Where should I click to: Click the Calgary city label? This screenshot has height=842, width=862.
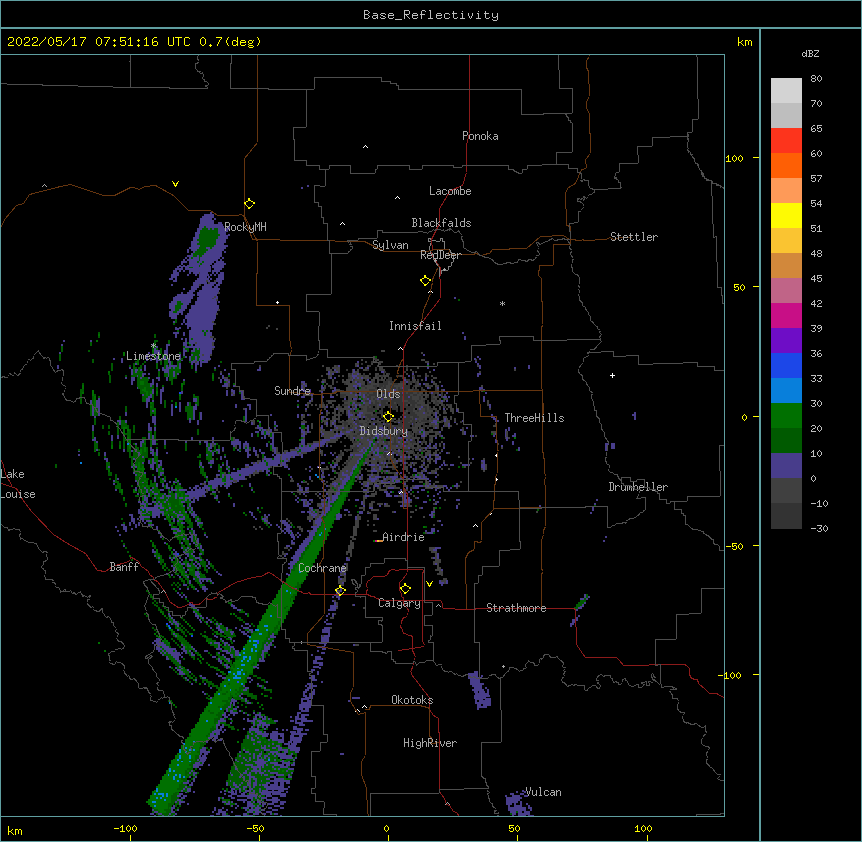click(x=399, y=603)
